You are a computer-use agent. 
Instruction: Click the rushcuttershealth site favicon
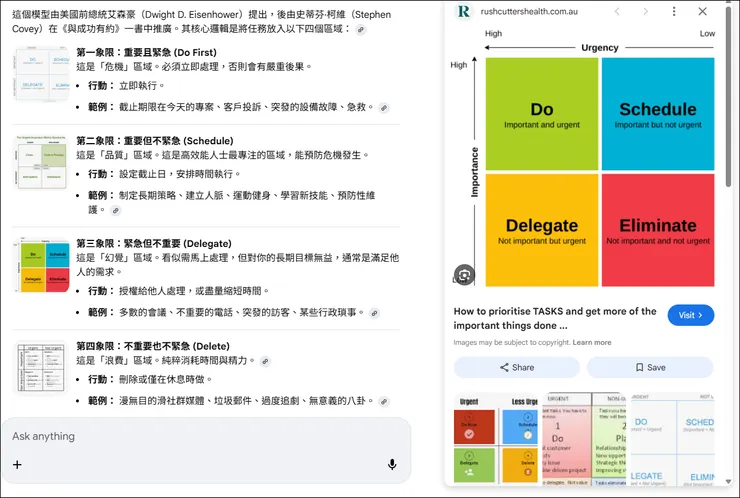(464, 11)
